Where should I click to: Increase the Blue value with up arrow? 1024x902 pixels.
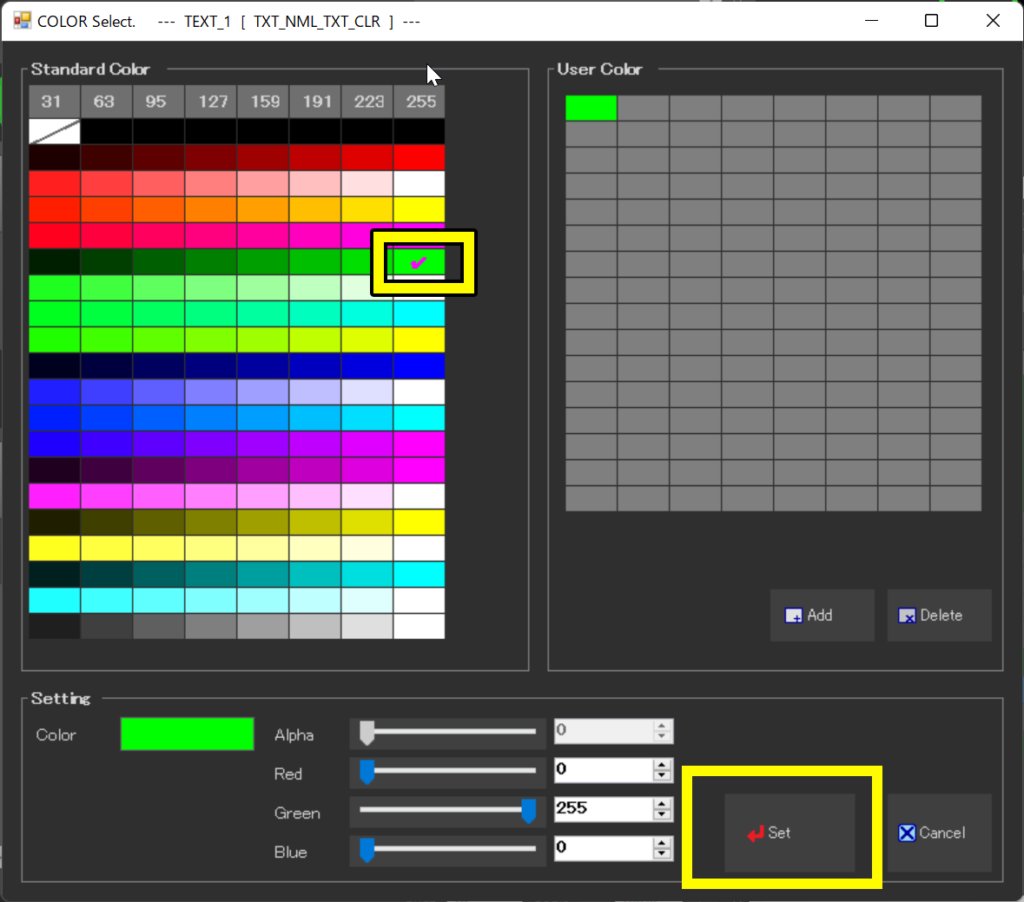click(661, 843)
